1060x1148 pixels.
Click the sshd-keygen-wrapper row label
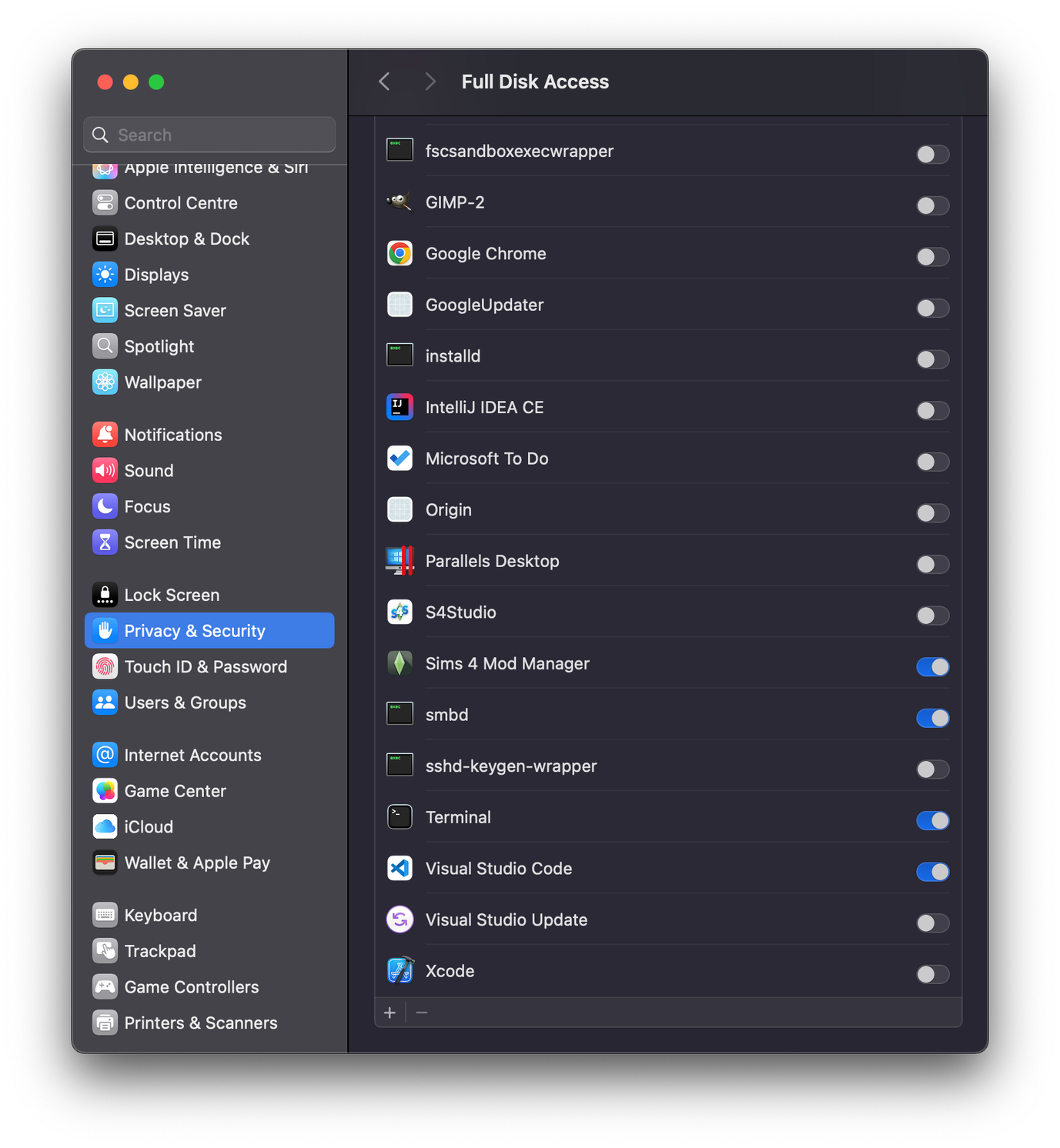point(511,766)
